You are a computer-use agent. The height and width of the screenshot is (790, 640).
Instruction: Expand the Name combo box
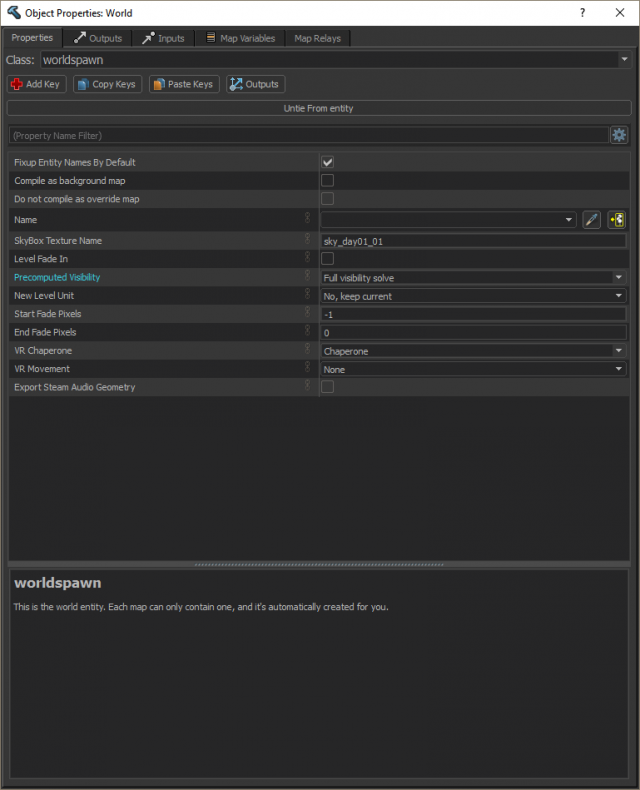568,220
